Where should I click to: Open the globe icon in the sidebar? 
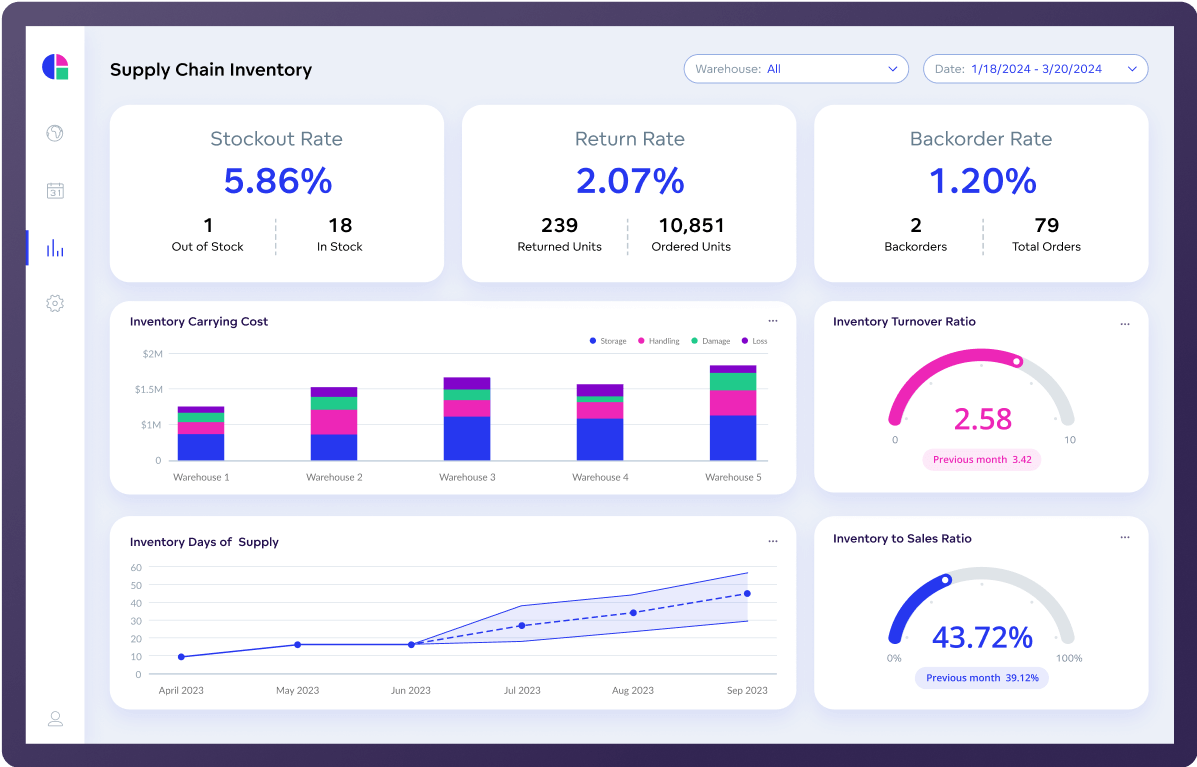[x=55, y=133]
